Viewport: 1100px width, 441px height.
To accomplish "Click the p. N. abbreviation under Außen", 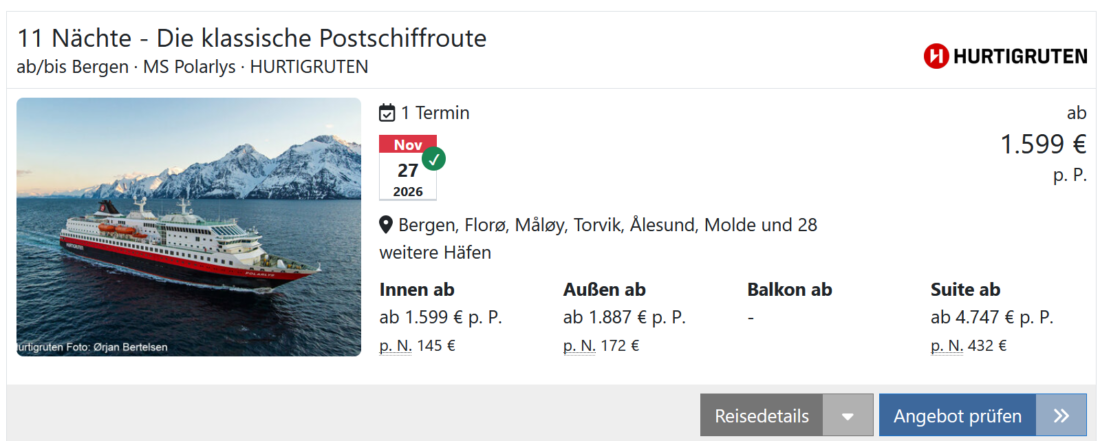I will 579,346.
